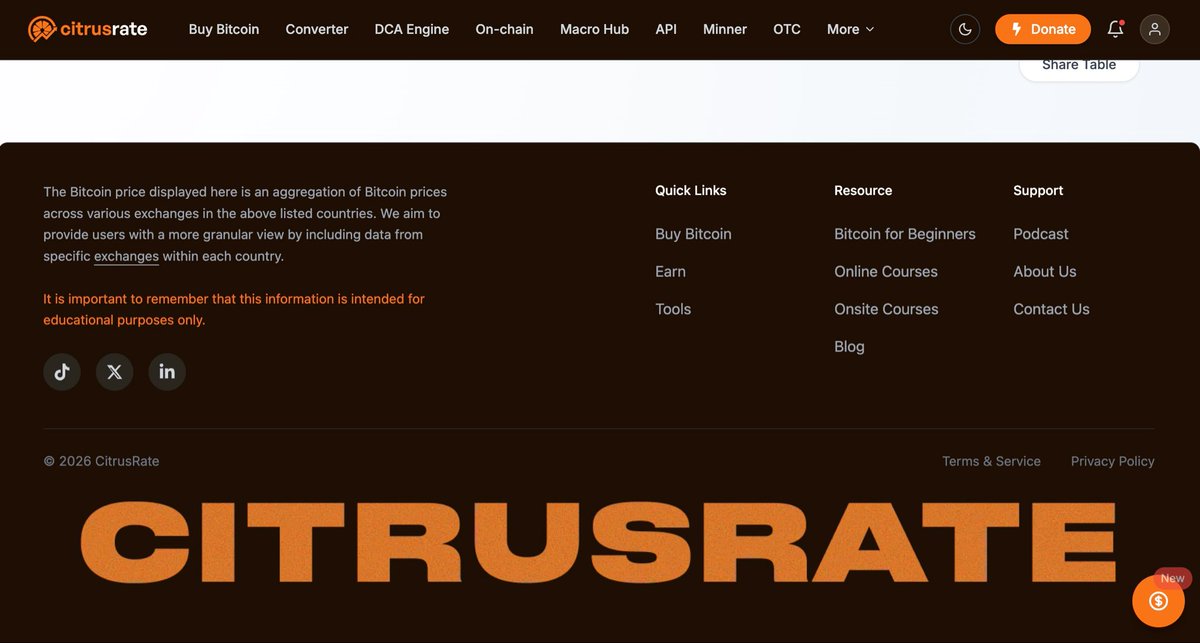Viewport: 1200px width, 643px height.
Task: Open Terms & Service link
Action: point(991,461)
